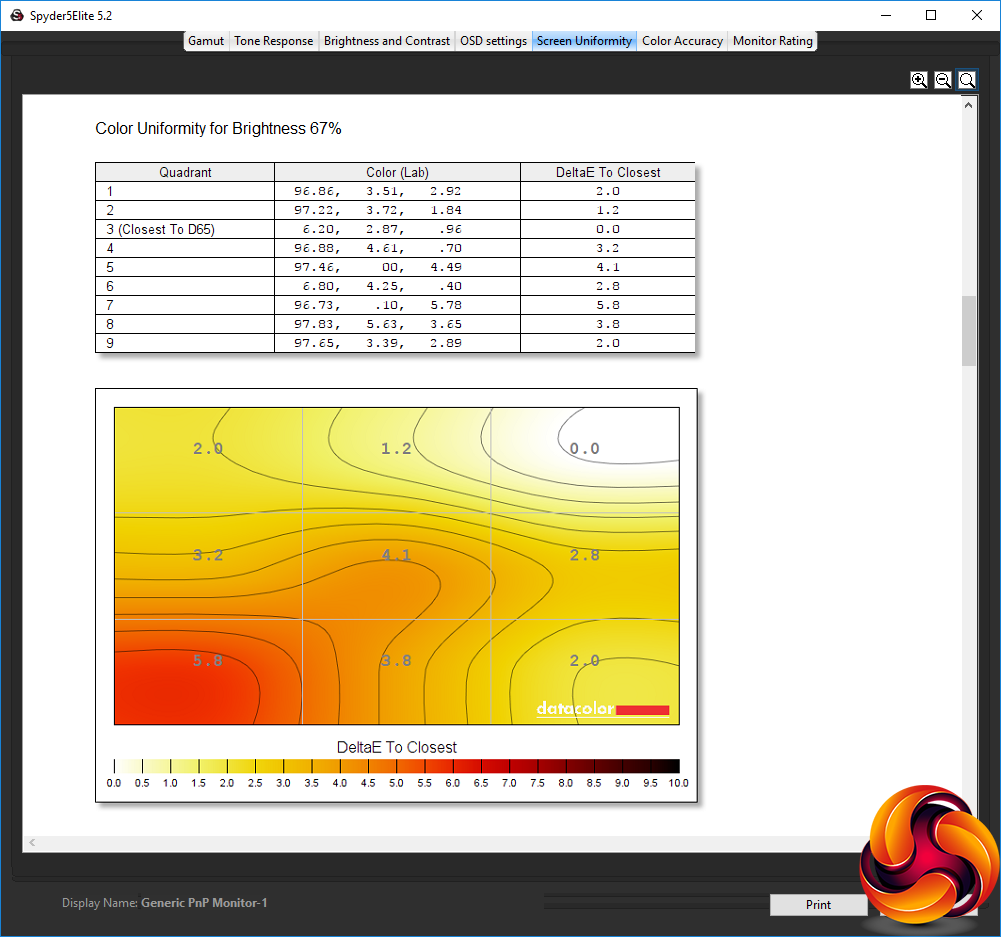Open the Monitor Rating tab

772,41
